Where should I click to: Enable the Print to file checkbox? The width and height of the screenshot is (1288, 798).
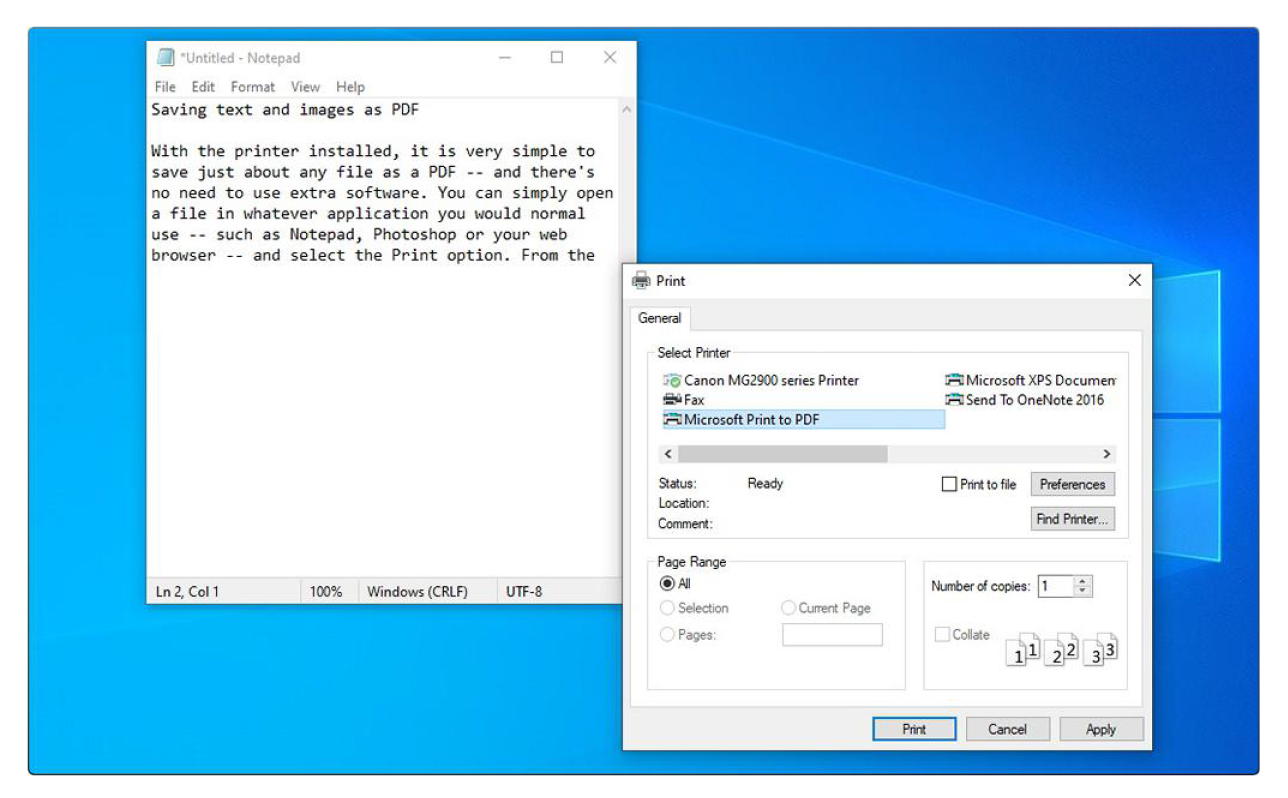(x=949, y=485)
